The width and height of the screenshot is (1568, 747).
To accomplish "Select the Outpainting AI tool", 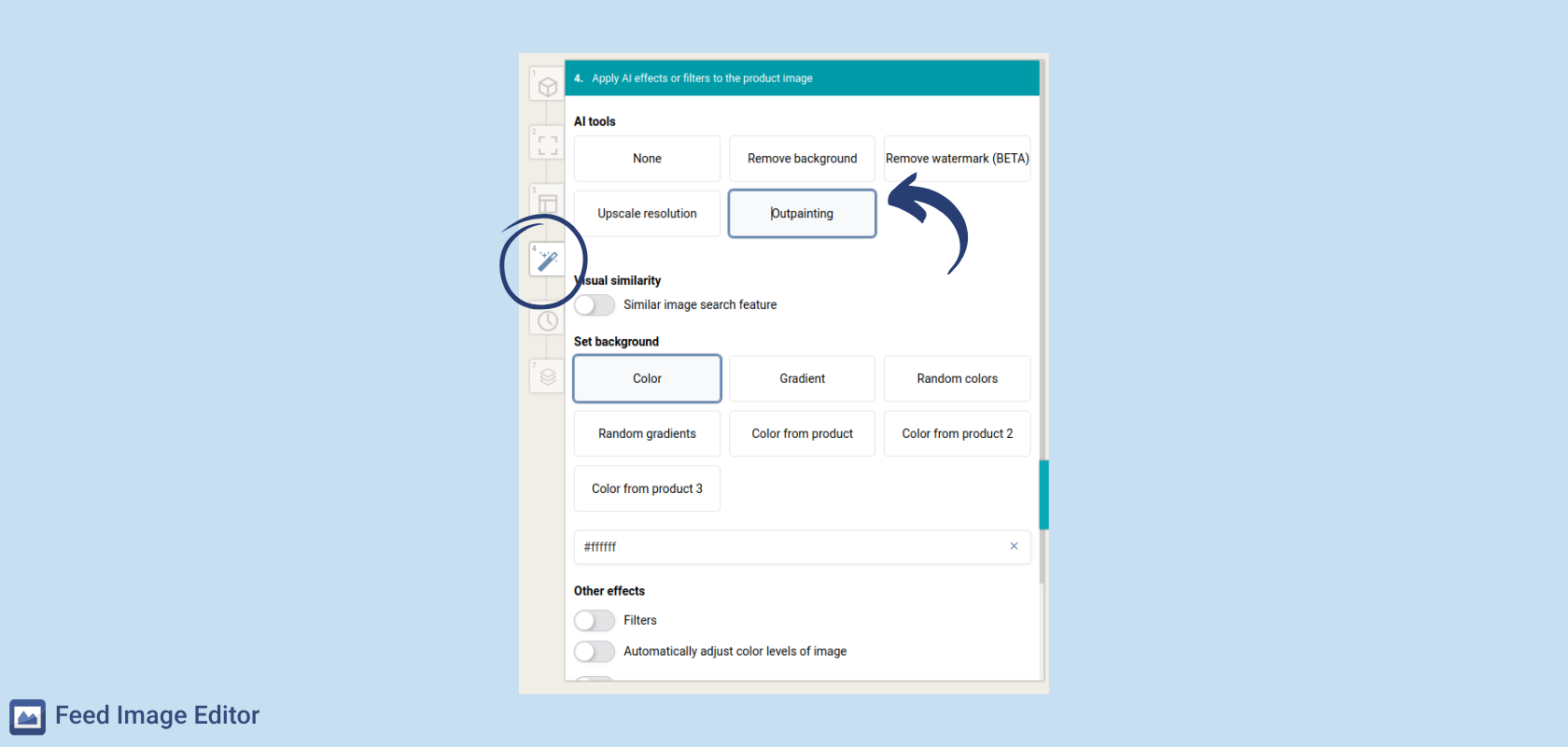I will coord(802,214).
